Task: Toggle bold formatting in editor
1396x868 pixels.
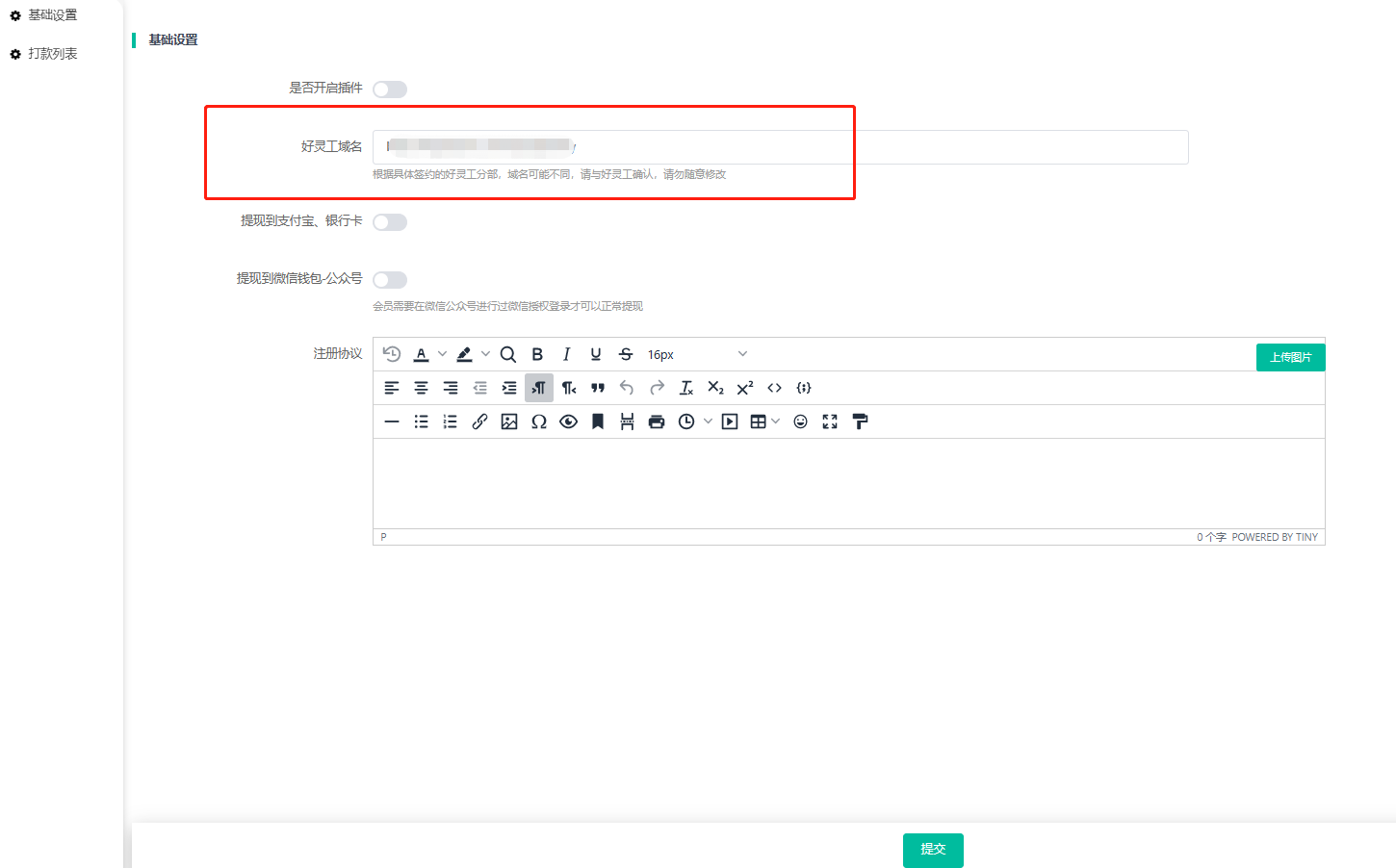Action: pyautogui.click(x=537, y=354)
